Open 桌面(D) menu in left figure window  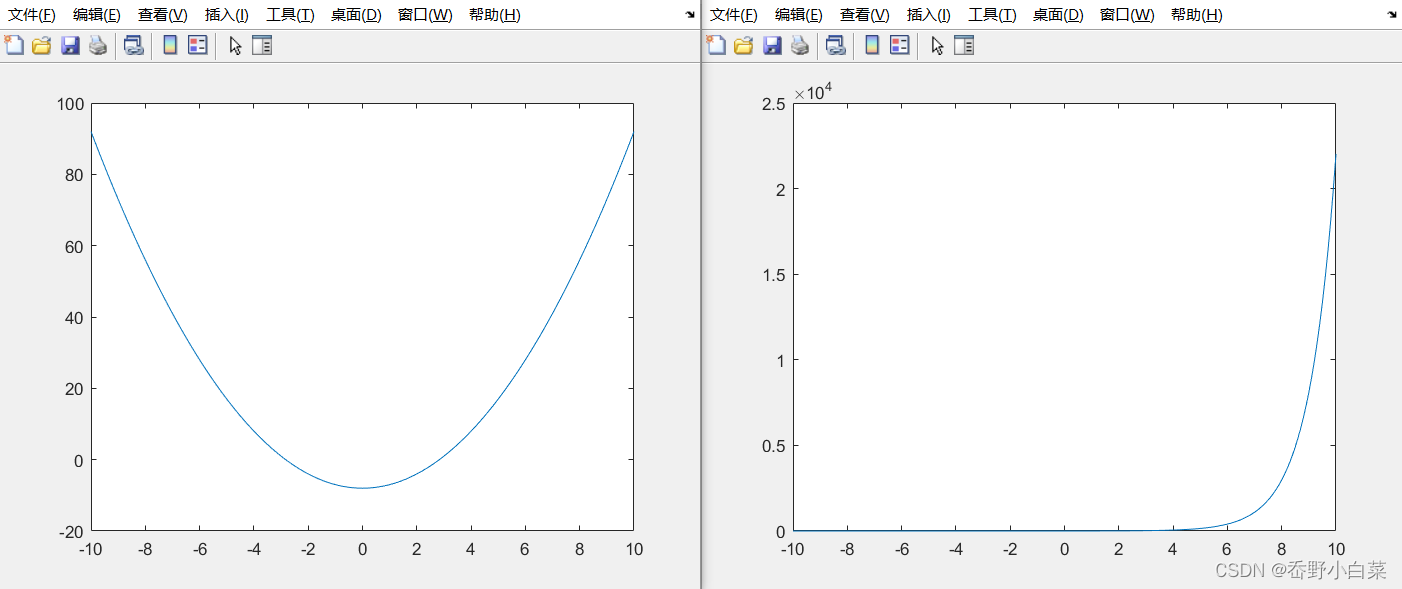point(356,15)
